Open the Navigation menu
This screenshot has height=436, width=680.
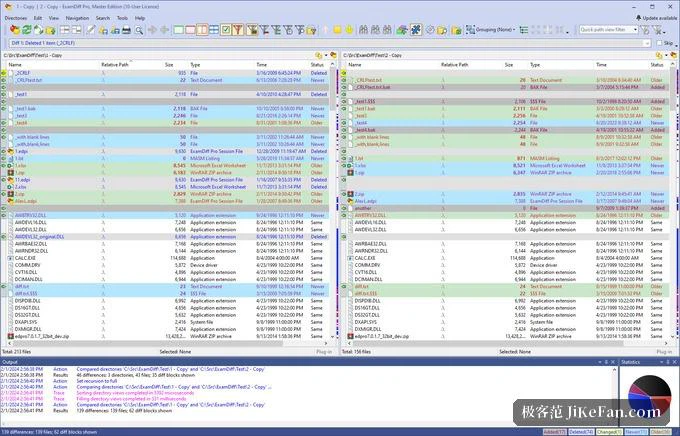click(77, 18)
